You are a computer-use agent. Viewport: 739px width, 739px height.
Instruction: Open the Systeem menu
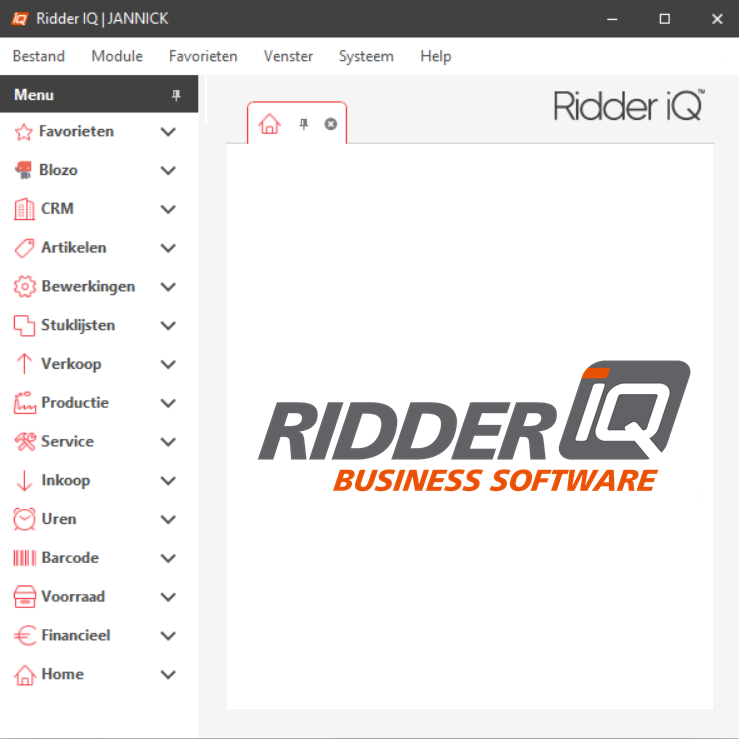[366, 56]
